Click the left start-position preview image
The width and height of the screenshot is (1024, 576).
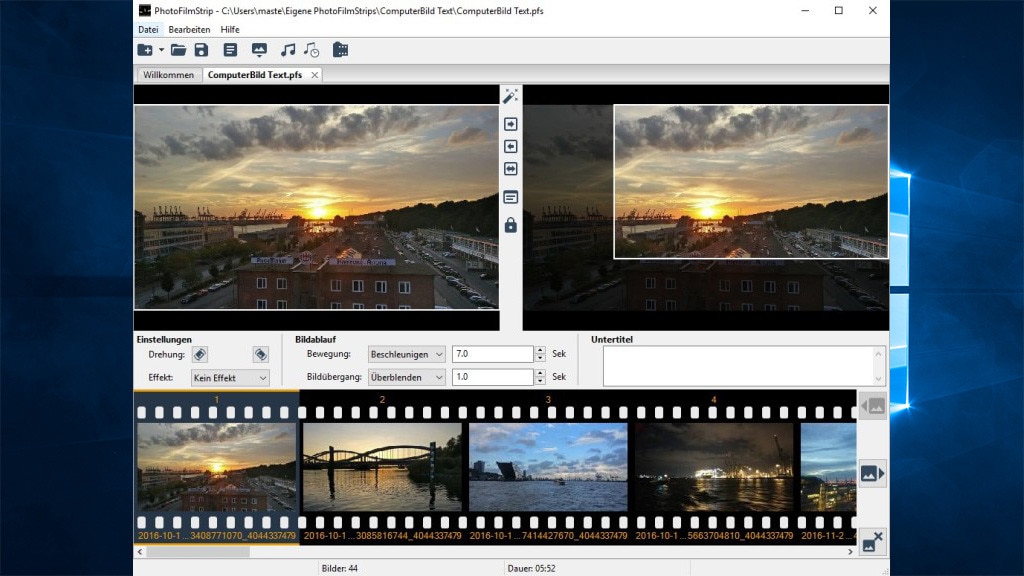(x=316, y=207)
